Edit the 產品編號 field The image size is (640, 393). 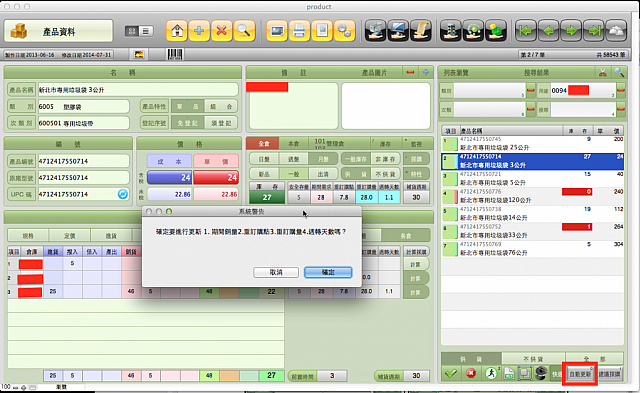coord(83,161)
